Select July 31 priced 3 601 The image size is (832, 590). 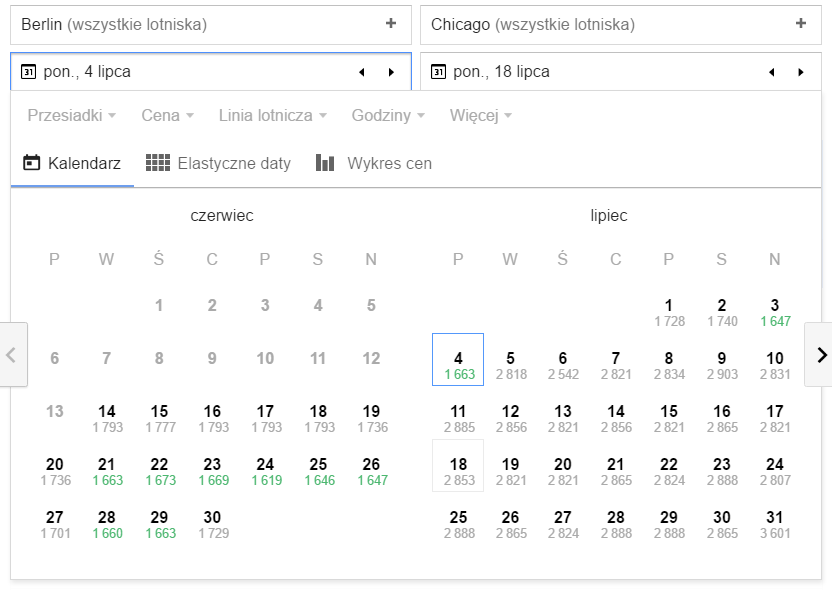coord(775,524)
